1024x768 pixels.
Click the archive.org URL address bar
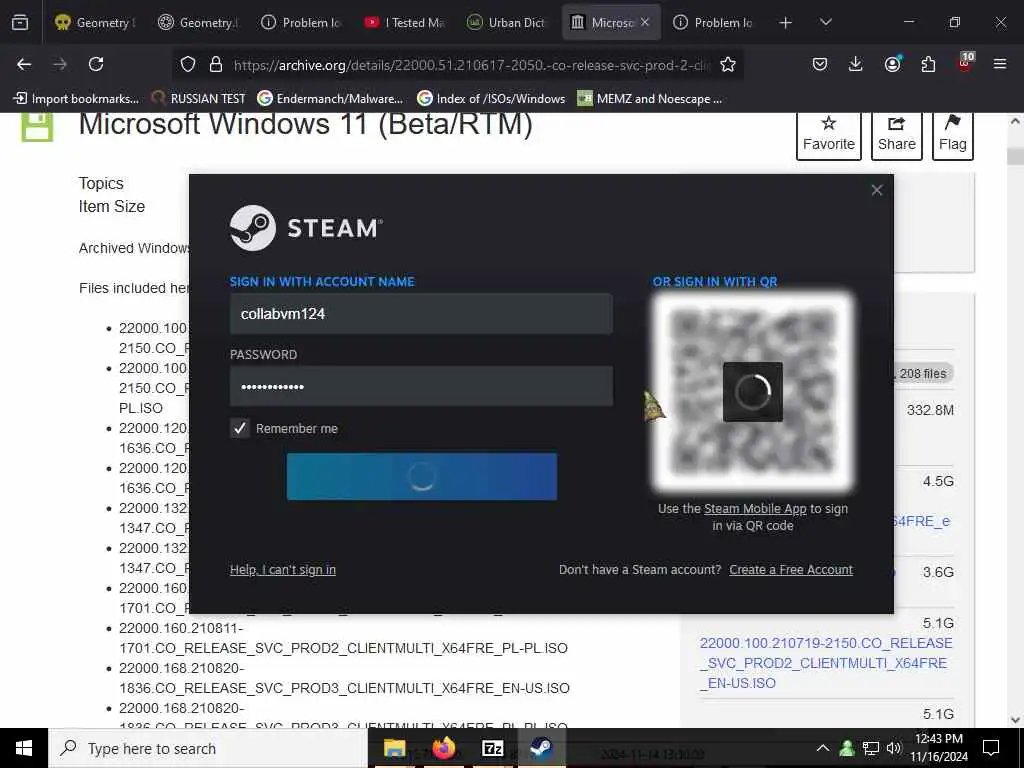472,65
